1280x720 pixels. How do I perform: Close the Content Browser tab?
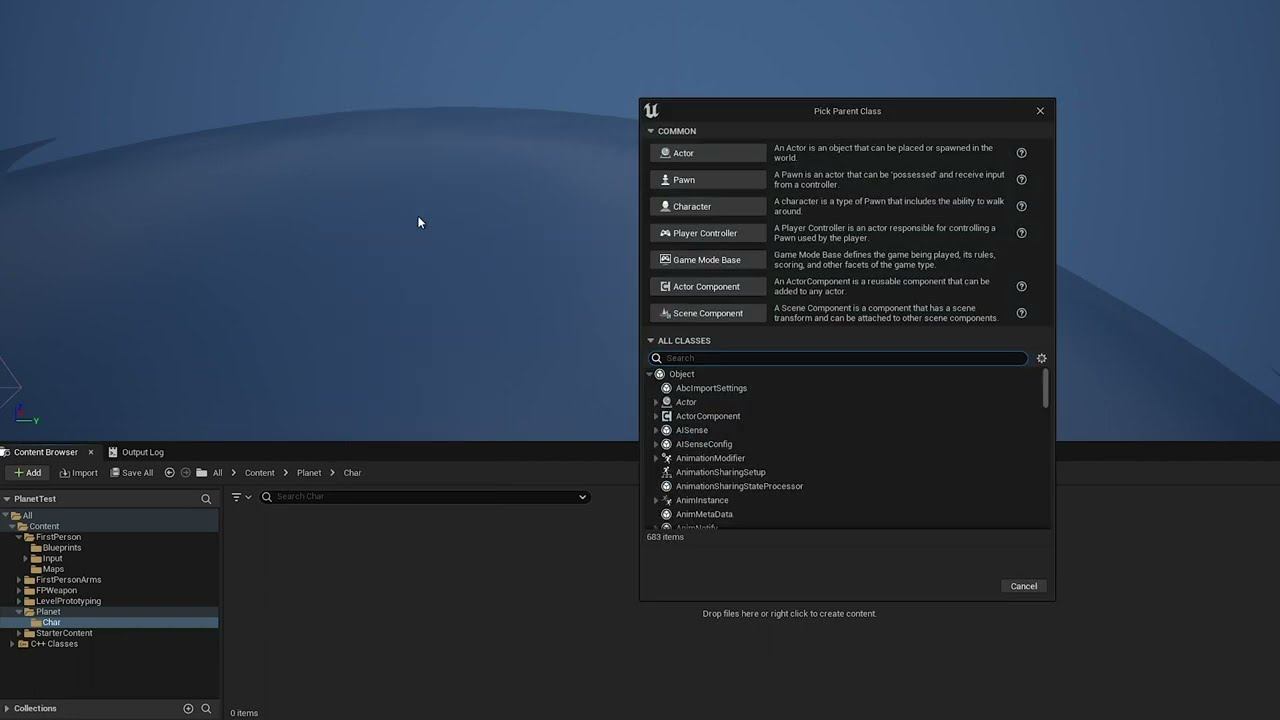pos(90,452)
